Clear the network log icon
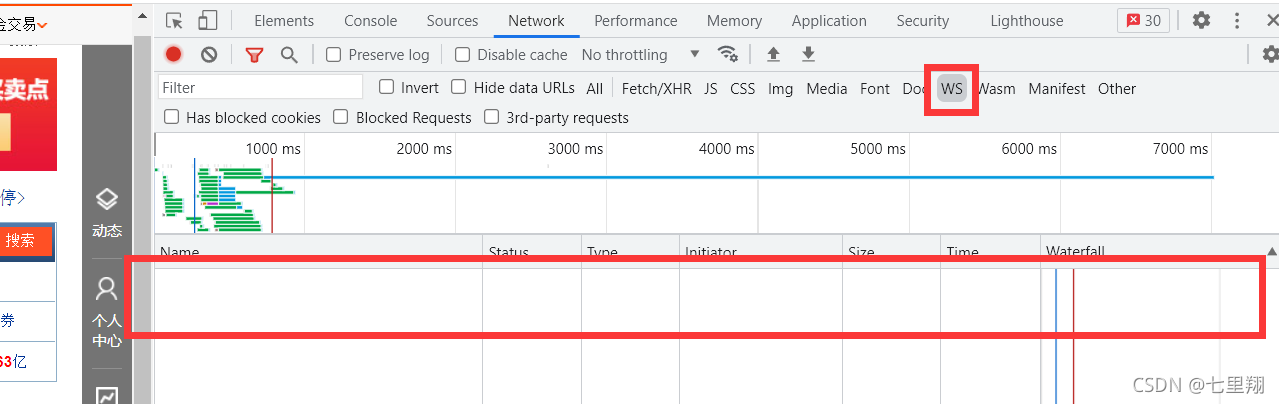 click(209, 55)
